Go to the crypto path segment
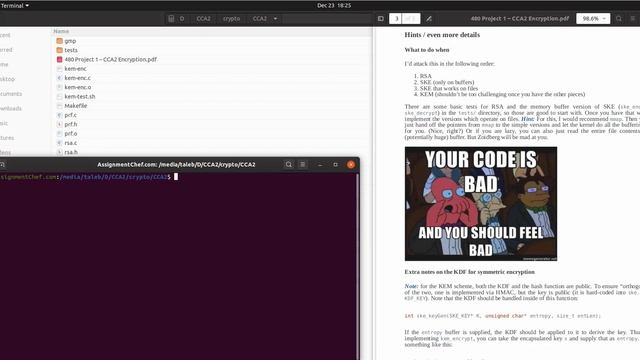Viewport: 640px width, 360px height. coord(231,18)
